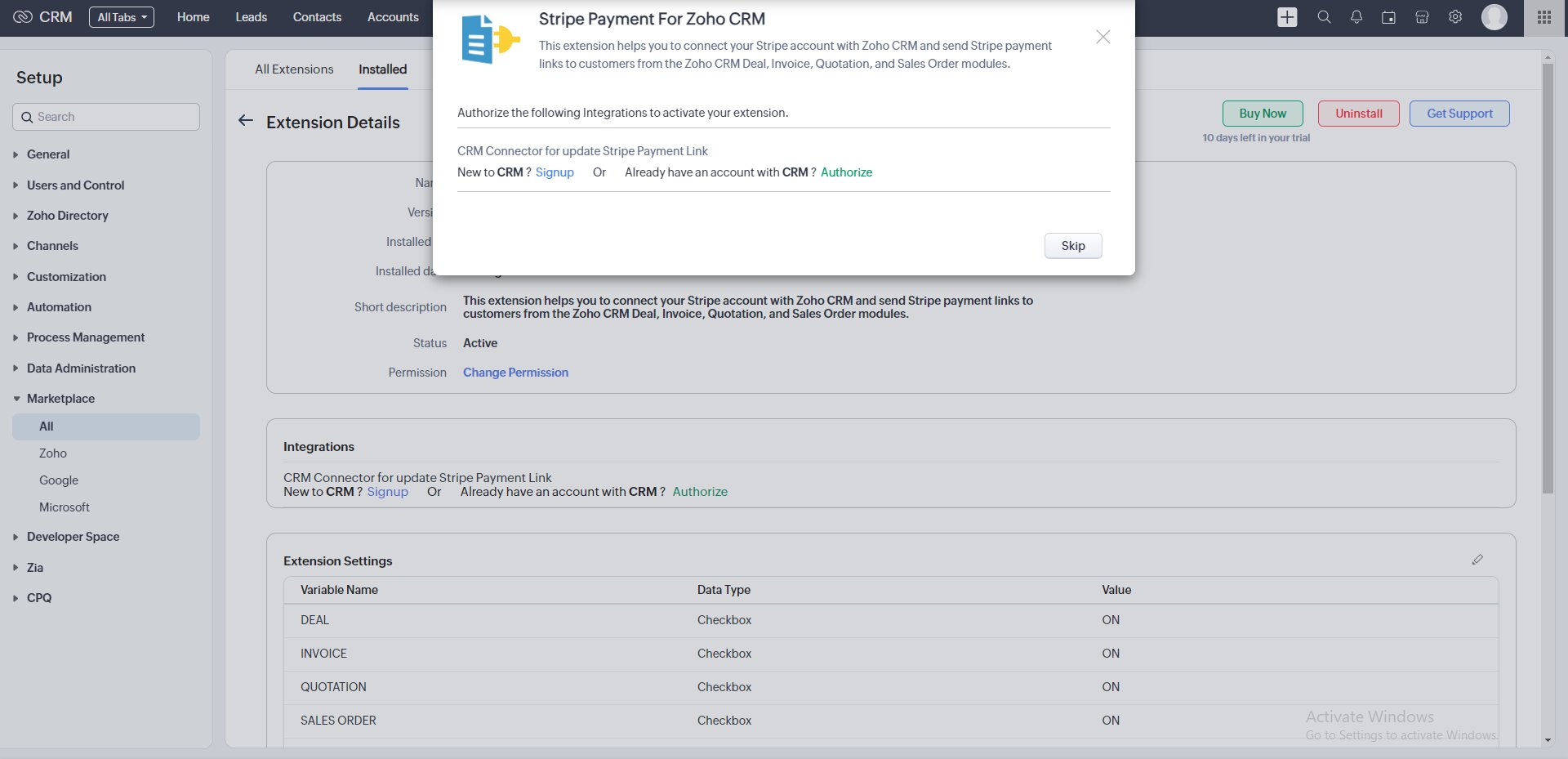Click the Skip button in dialog

1073,246
